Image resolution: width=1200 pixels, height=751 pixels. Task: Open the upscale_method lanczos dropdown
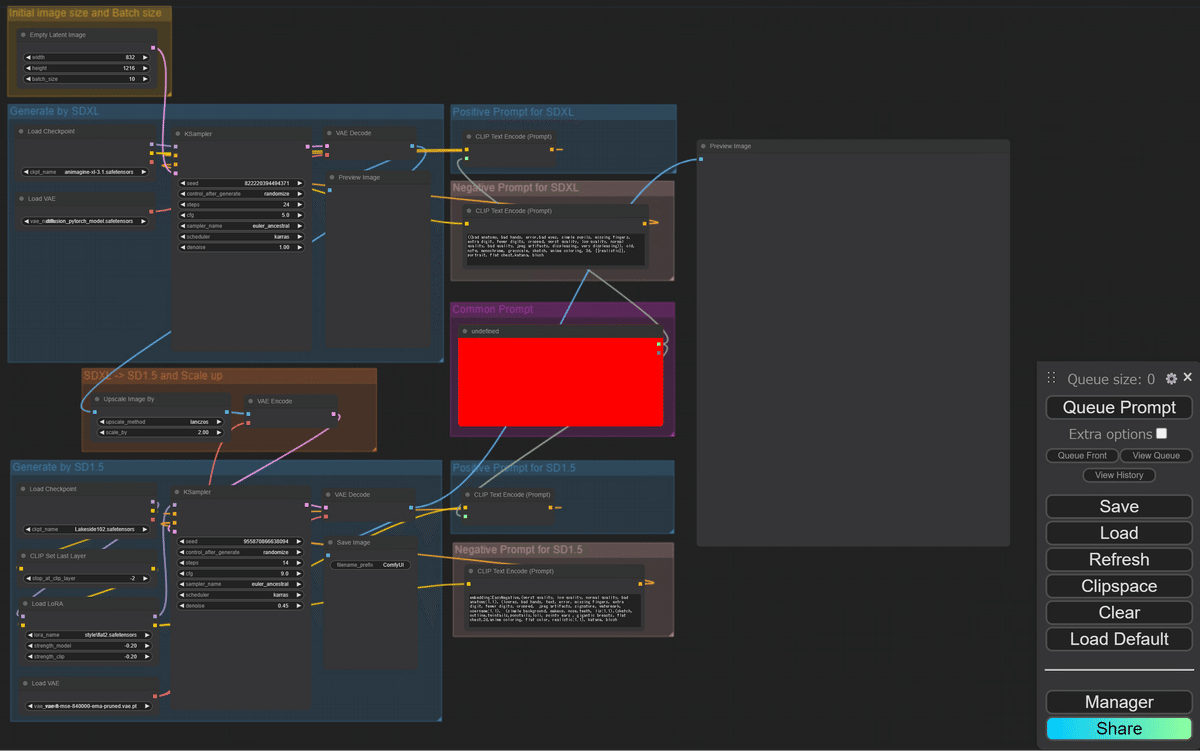coord(161,422)
